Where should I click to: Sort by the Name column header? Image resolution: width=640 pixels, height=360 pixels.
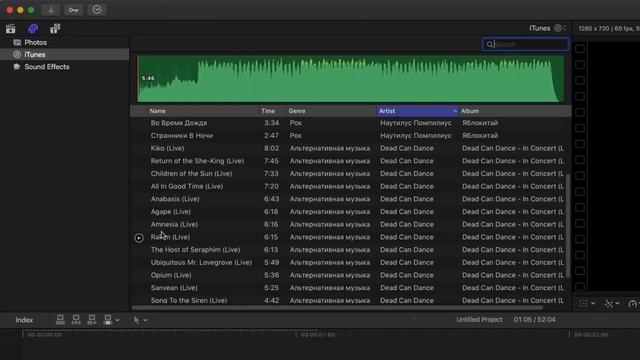click(158, 111)
